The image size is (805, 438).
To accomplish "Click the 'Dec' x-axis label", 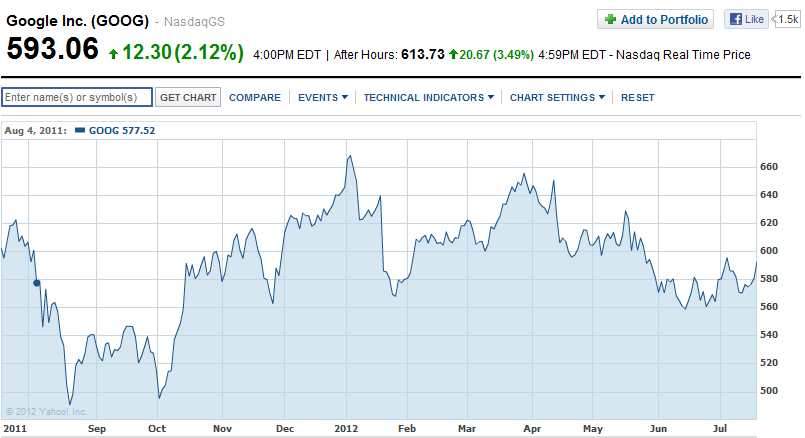I will coord(285,428).
